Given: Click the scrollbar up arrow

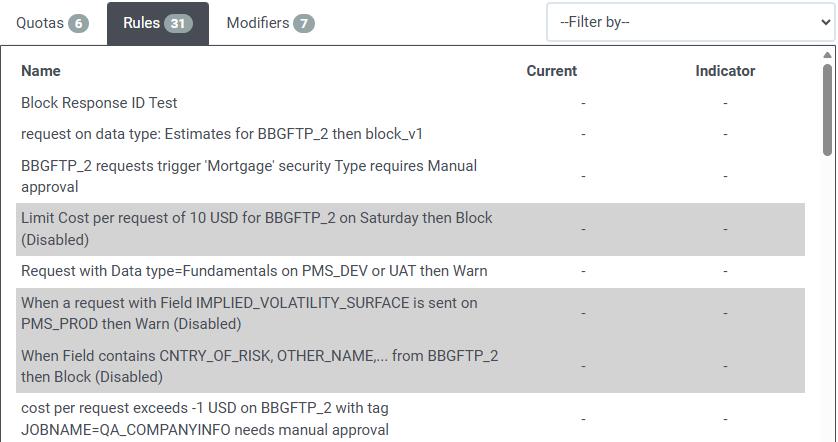Looking at the screenshot, I should tap(827, 56).
